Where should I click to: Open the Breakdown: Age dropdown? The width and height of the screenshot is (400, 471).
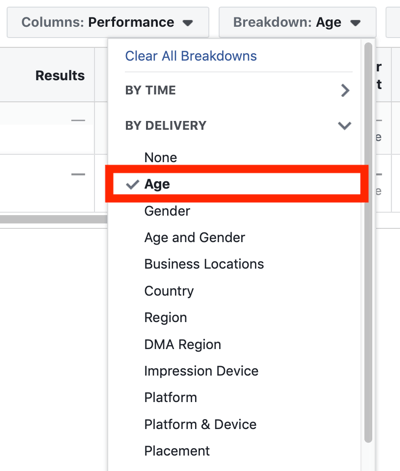297,23
